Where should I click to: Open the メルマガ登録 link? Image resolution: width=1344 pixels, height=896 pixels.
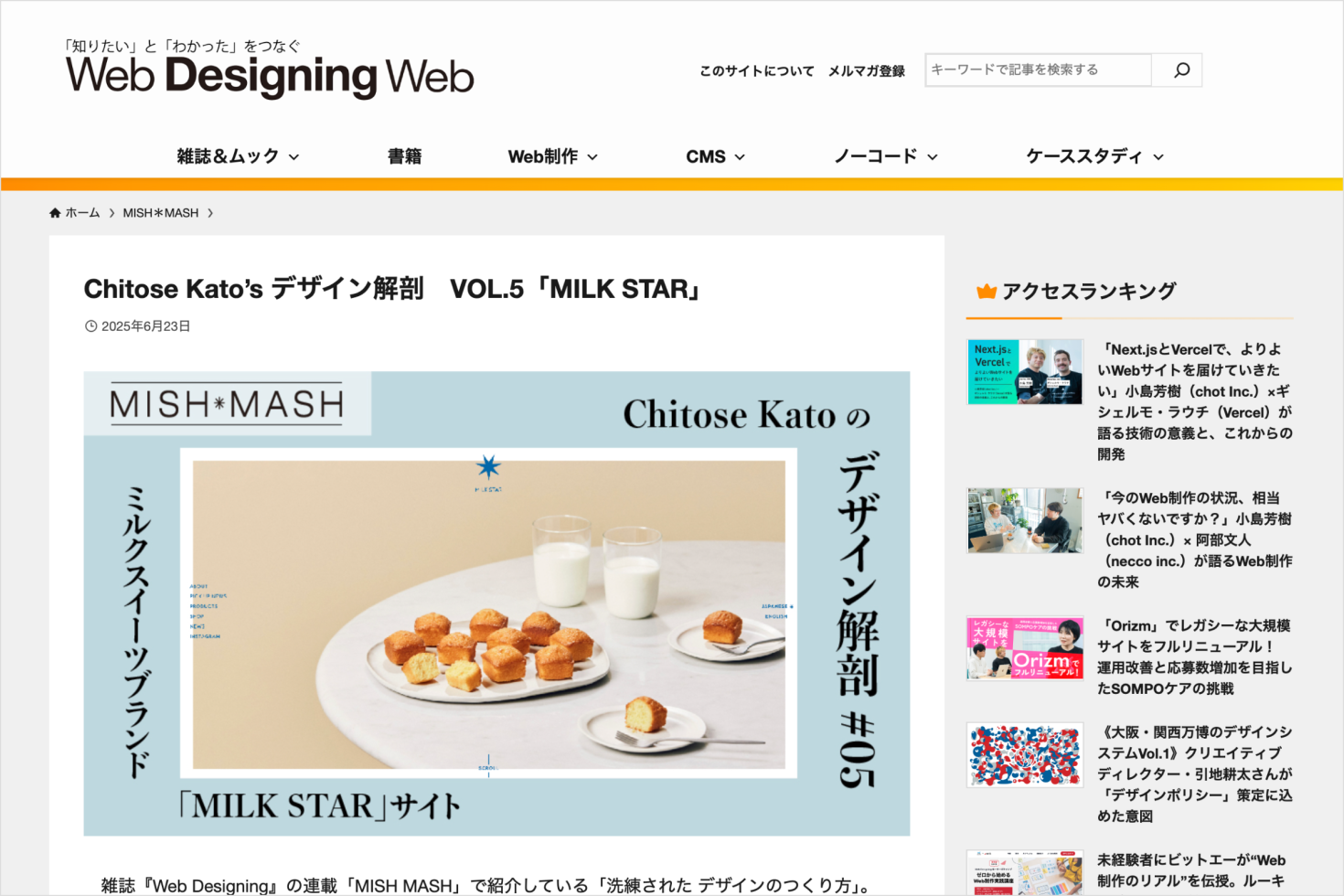pyautogui.click(x=866, y=70)
